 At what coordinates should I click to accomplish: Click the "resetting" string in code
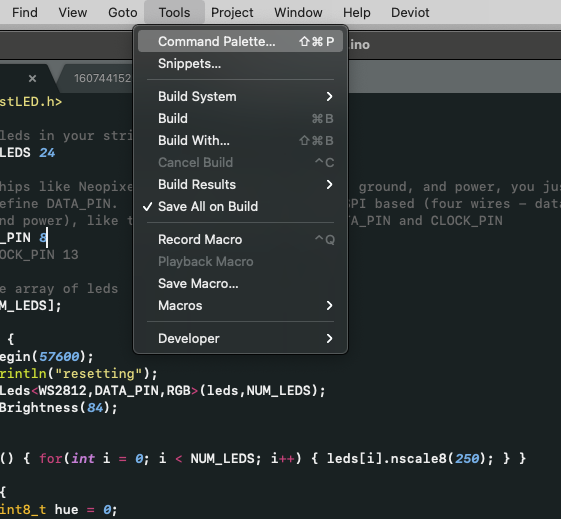[99, 373]
